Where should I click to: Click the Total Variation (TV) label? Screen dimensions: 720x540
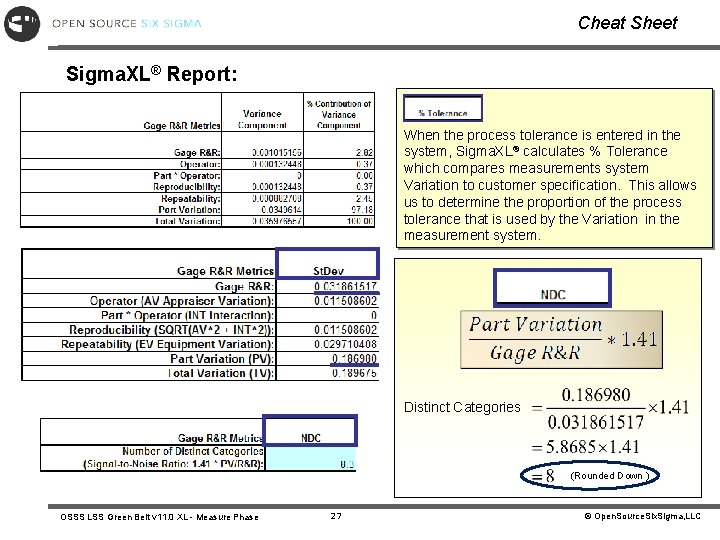point(221,373)
